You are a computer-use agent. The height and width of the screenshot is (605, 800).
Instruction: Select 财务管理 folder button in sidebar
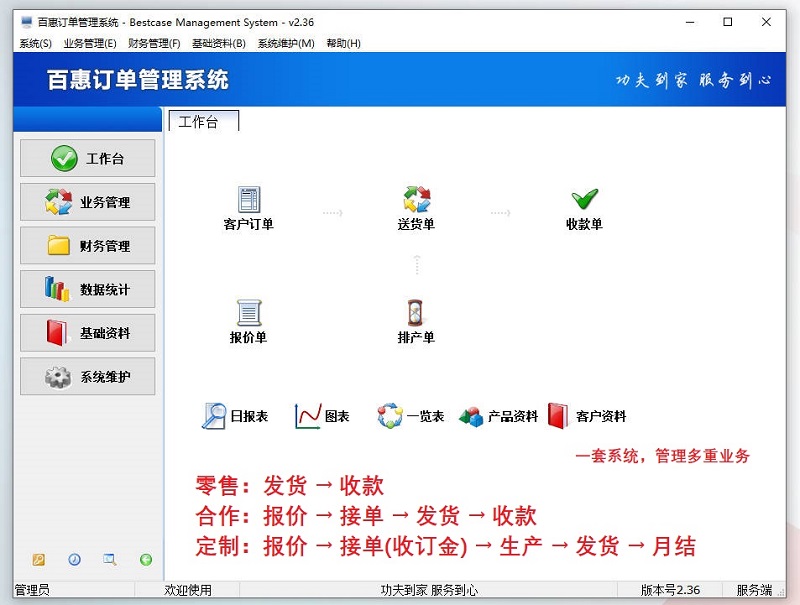click(x=88, y=245)
